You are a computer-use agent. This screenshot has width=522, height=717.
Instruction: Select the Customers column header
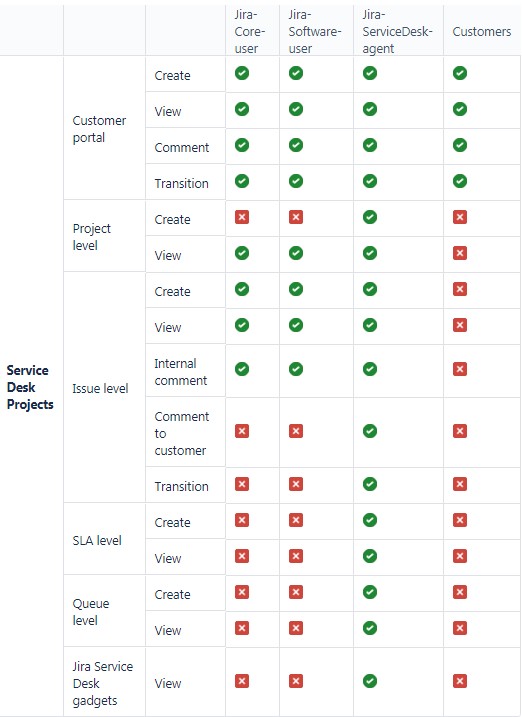482,32
